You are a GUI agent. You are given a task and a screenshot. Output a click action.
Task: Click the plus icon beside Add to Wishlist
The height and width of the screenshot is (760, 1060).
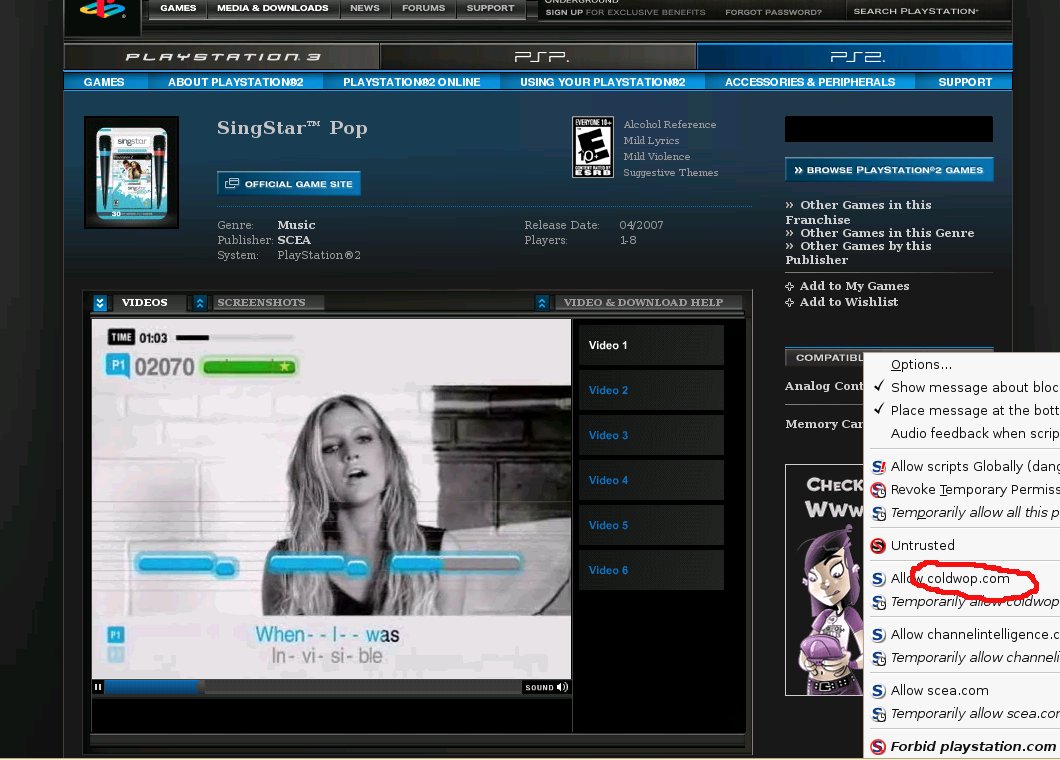point(789,302)
